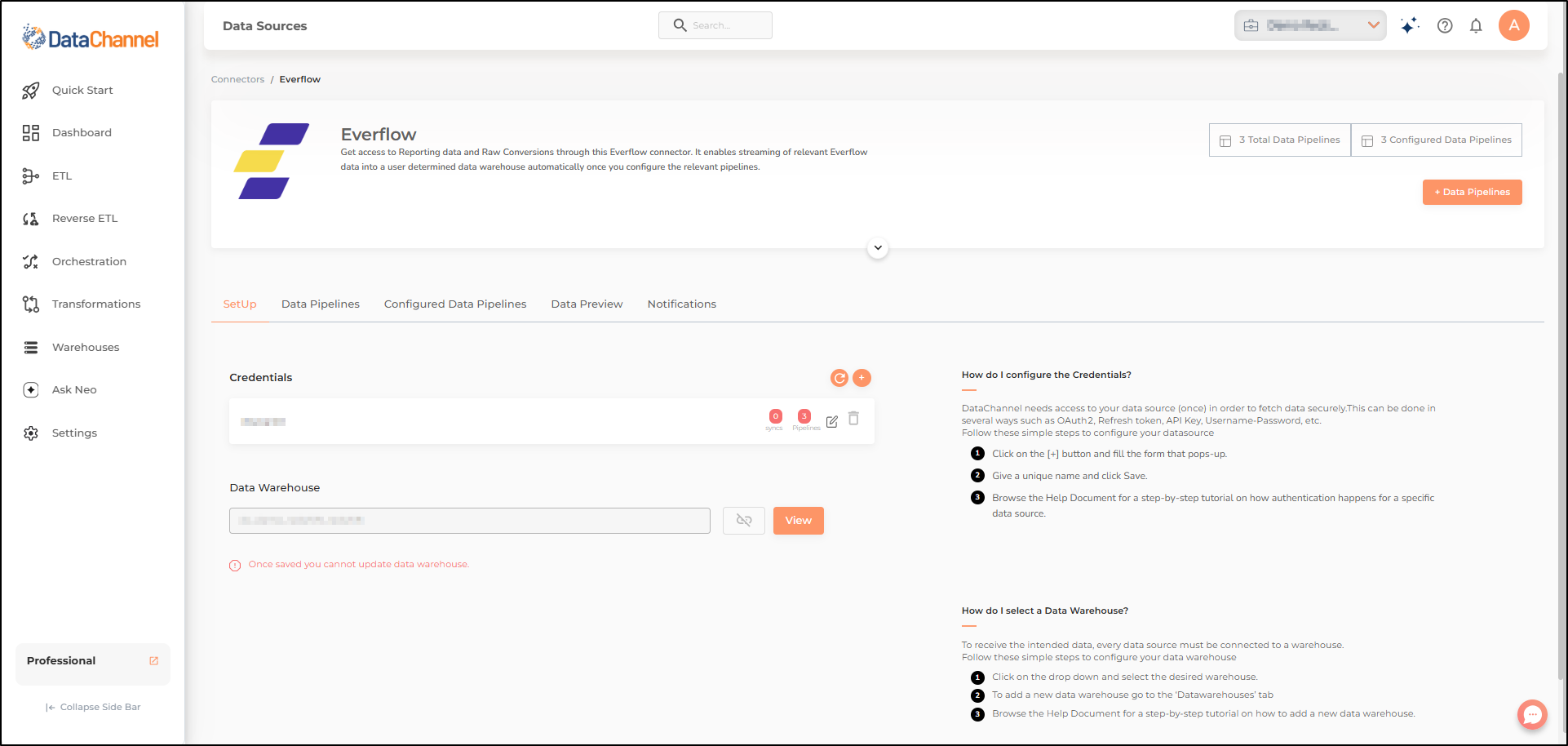Open the notifications bell icon
The width and height of the screenshot is (1568, 746).
[1476, 26]
